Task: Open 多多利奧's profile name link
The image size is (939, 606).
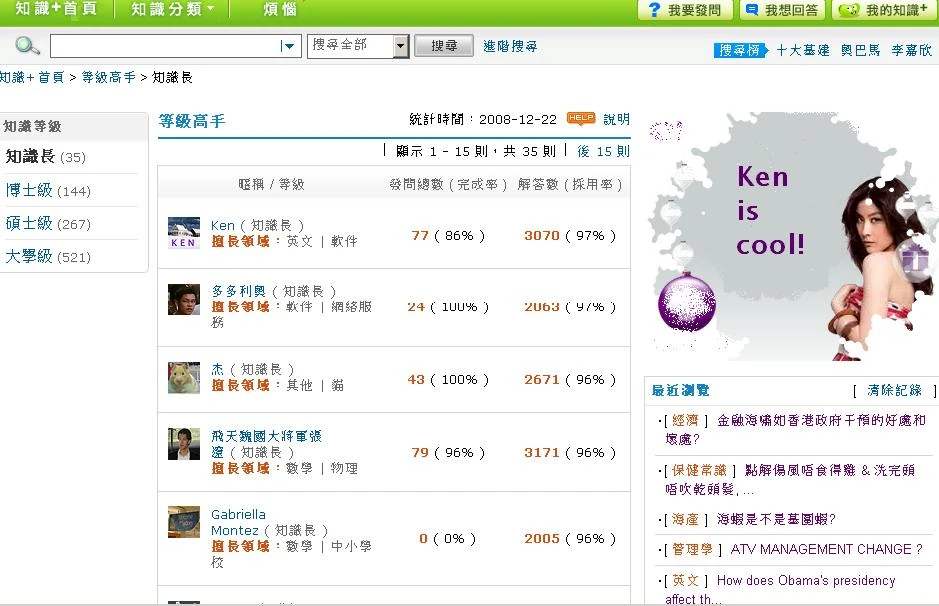Action: point(238,291)
